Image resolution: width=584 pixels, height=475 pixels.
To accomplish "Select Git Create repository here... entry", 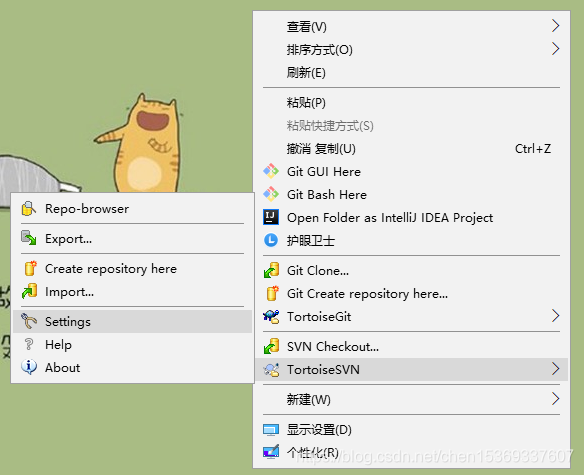I will [x=411, y=294].
